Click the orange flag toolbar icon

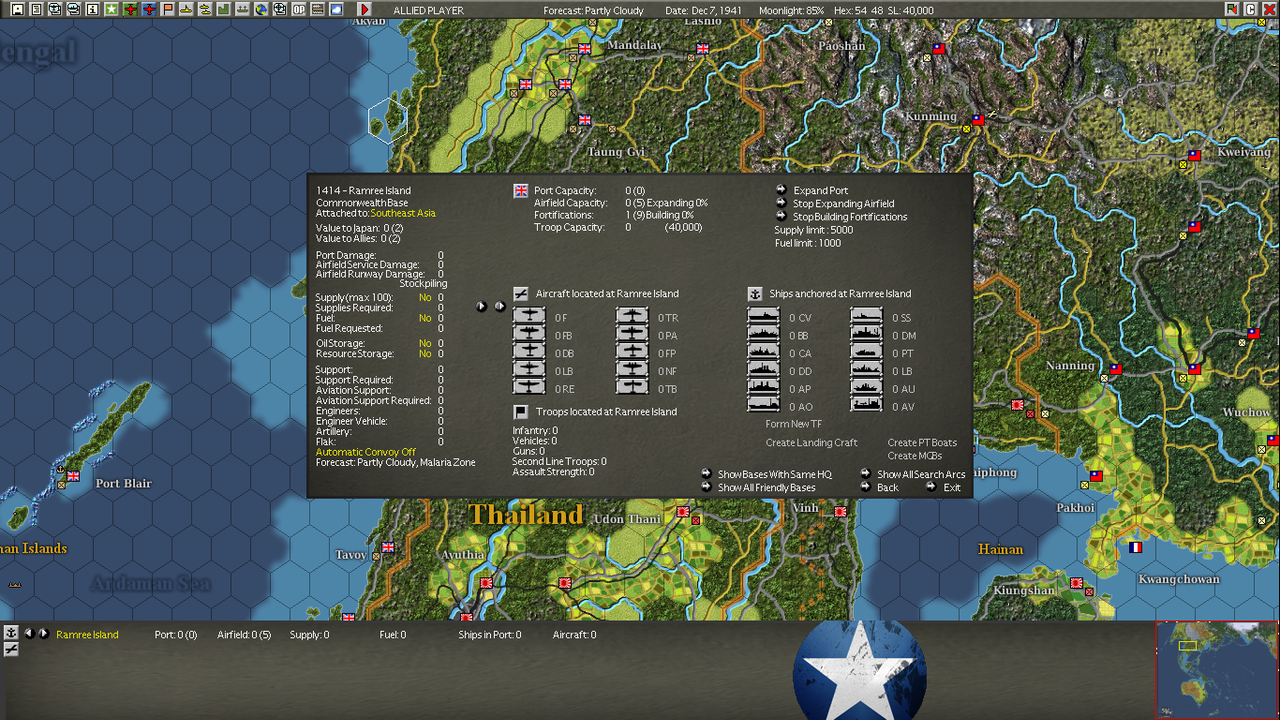168,10
